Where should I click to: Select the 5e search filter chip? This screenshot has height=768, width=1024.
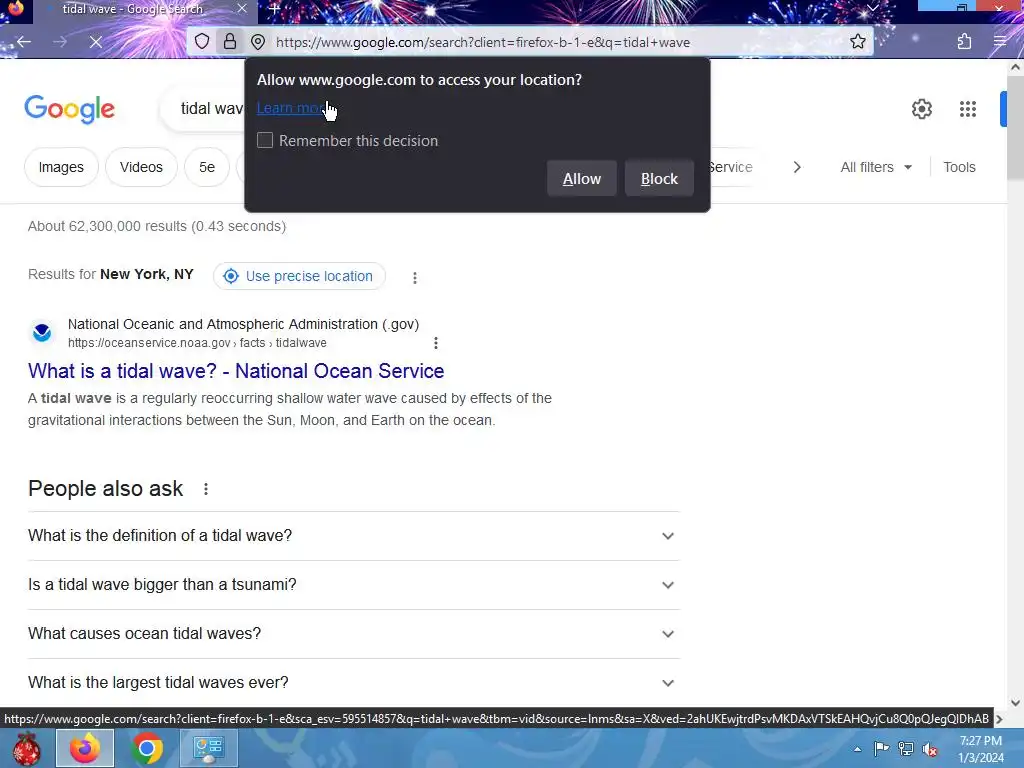[207, 167]
